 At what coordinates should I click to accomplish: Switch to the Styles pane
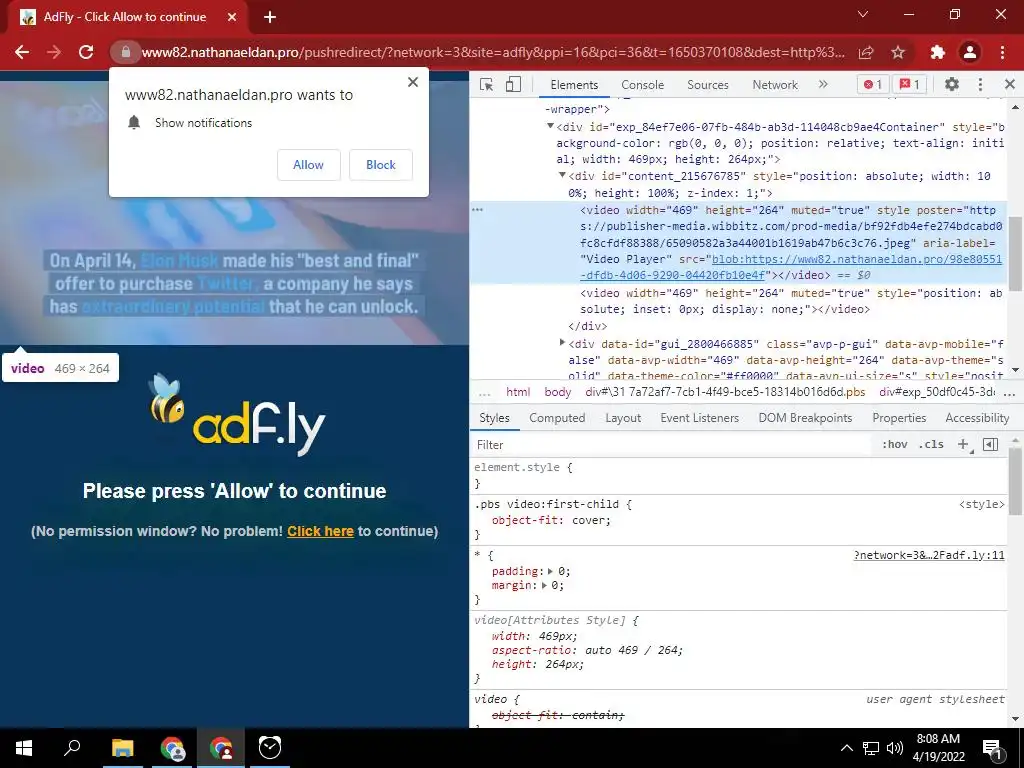point(494,418)
